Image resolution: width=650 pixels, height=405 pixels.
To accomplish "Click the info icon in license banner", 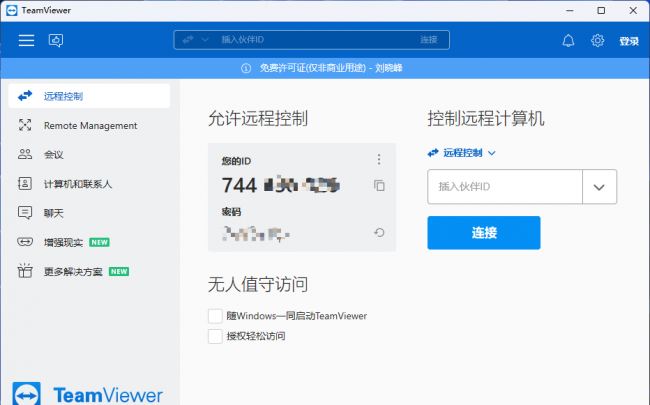I will point(246,68).
